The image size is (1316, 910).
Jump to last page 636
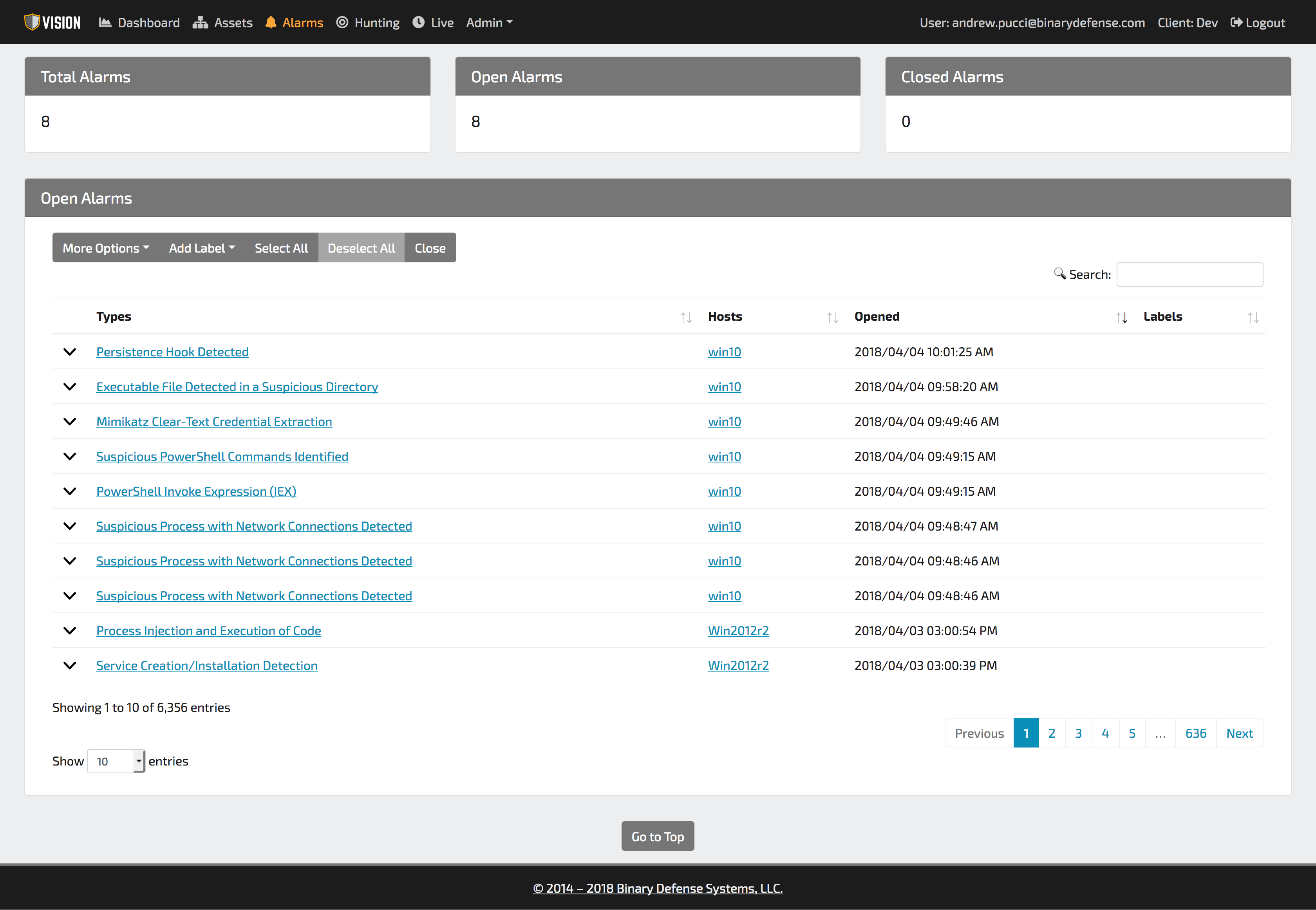point(1196,733)
